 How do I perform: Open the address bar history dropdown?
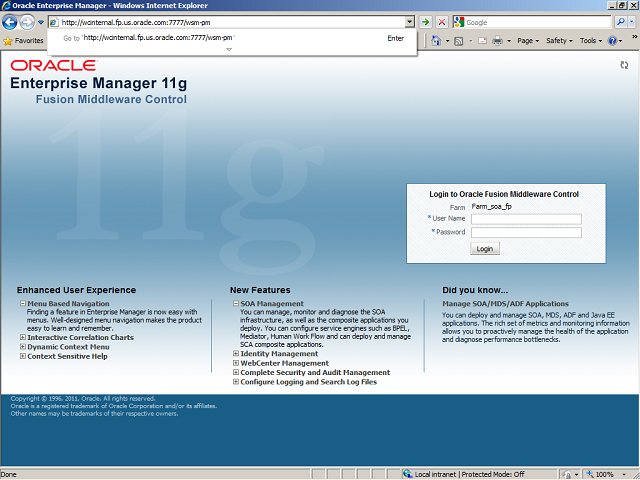[x=409, y=22]
